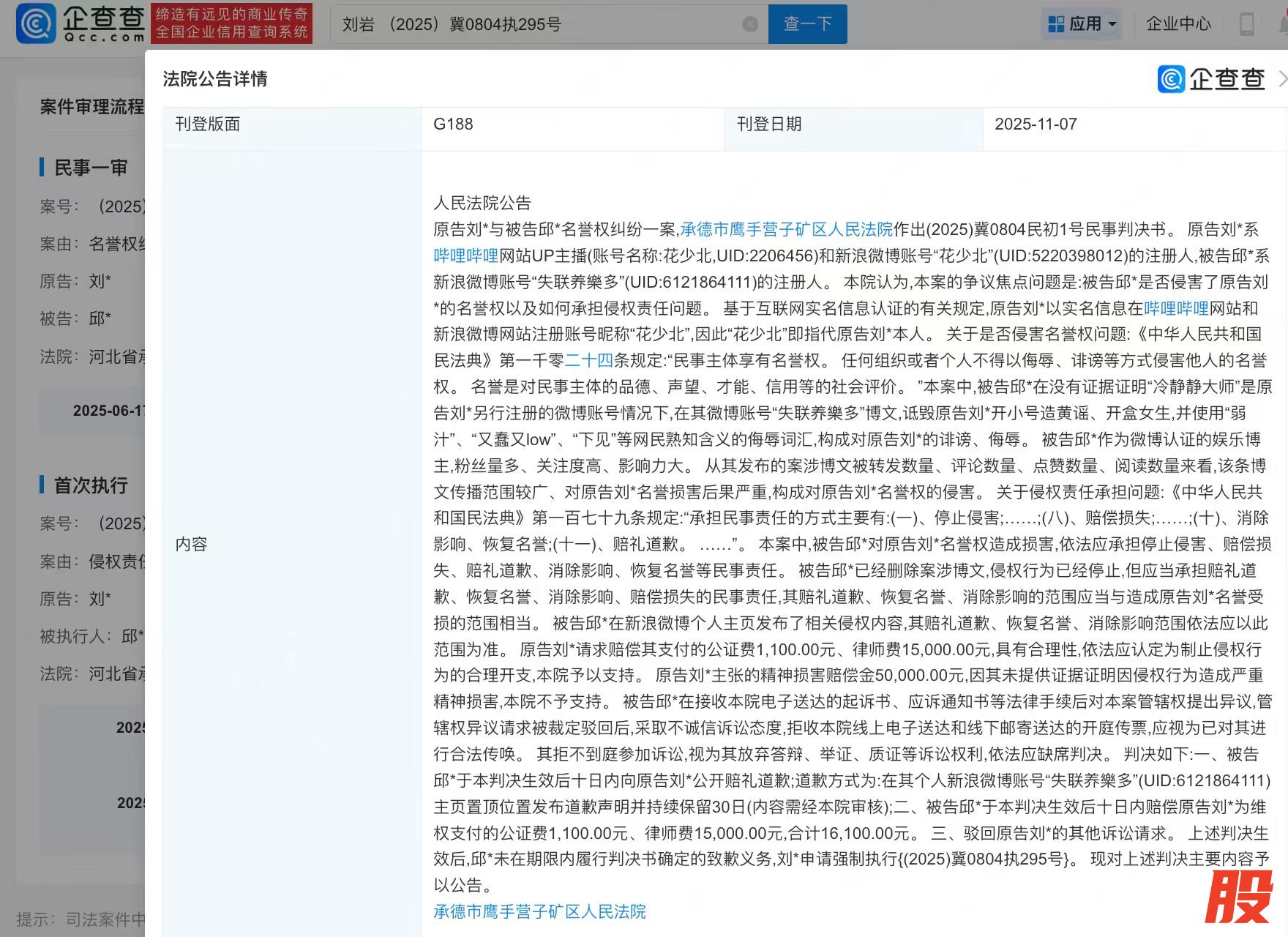Click into the search input field

tap(538, 24)
